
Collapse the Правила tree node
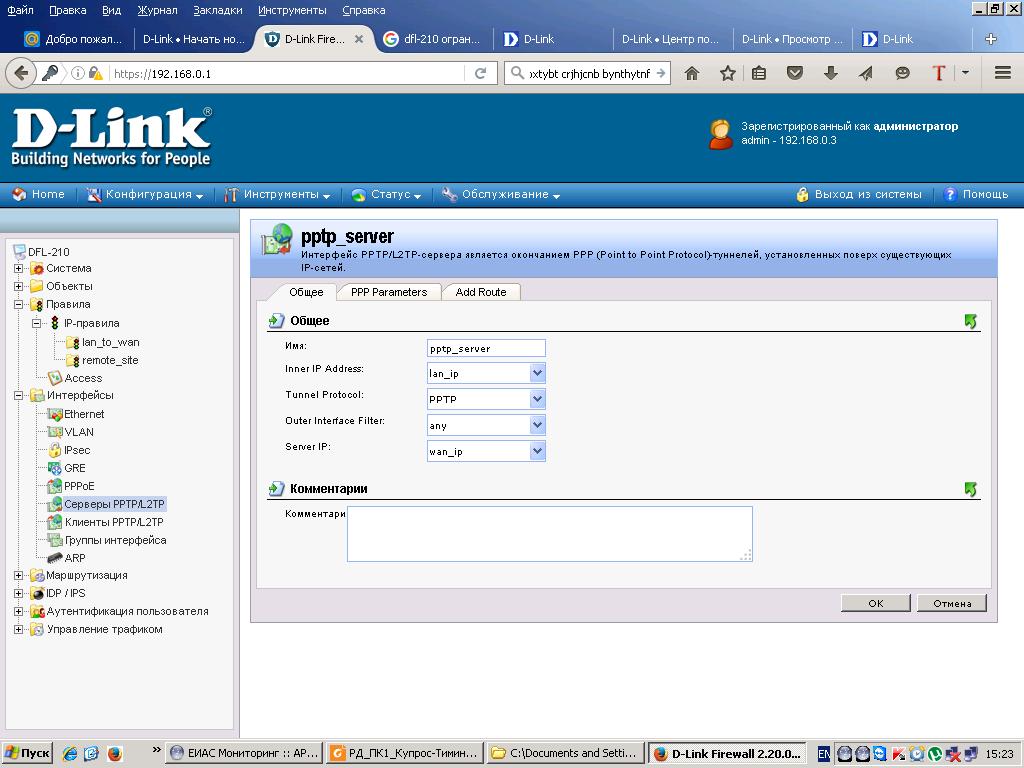pos(18,304)
